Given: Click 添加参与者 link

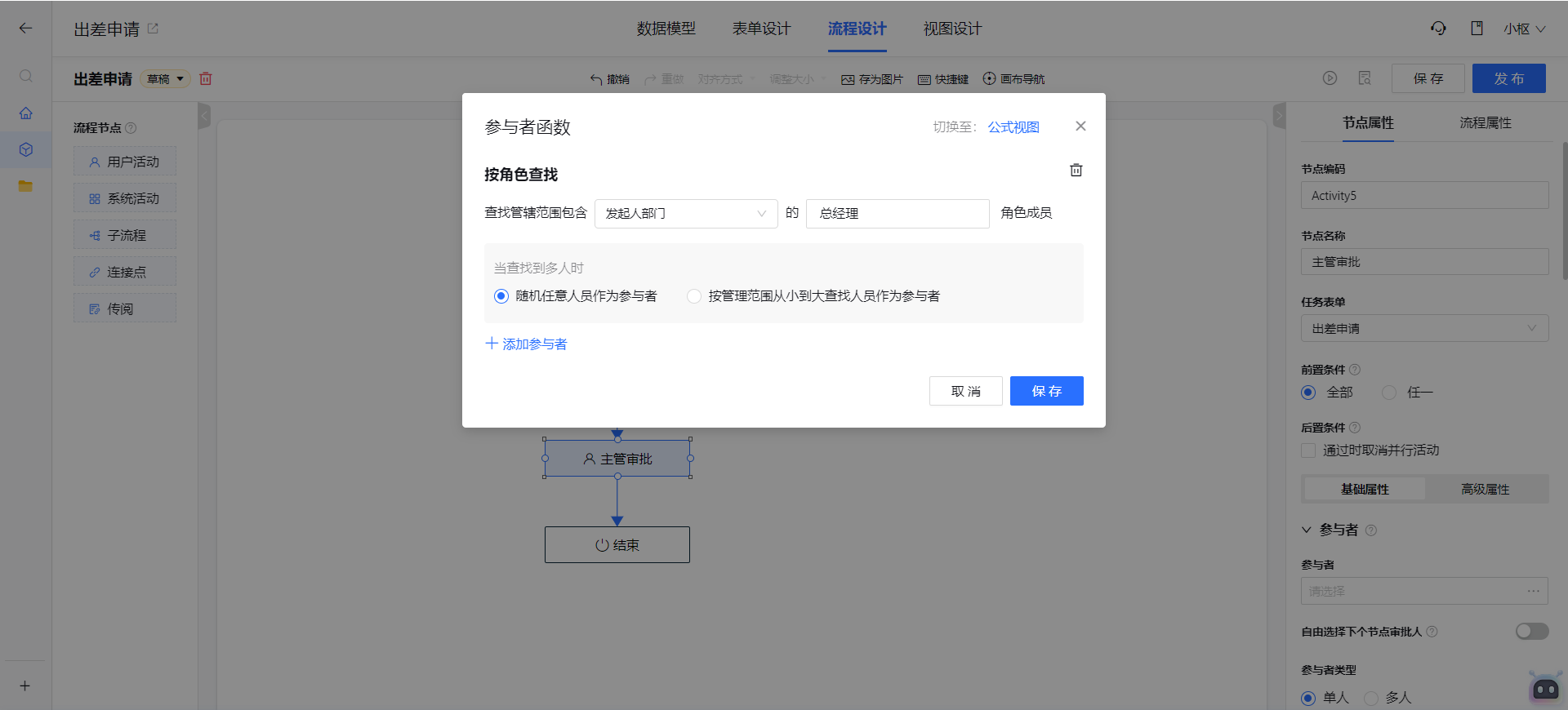Looking at the screenshot, I should (x=526, y=344).
